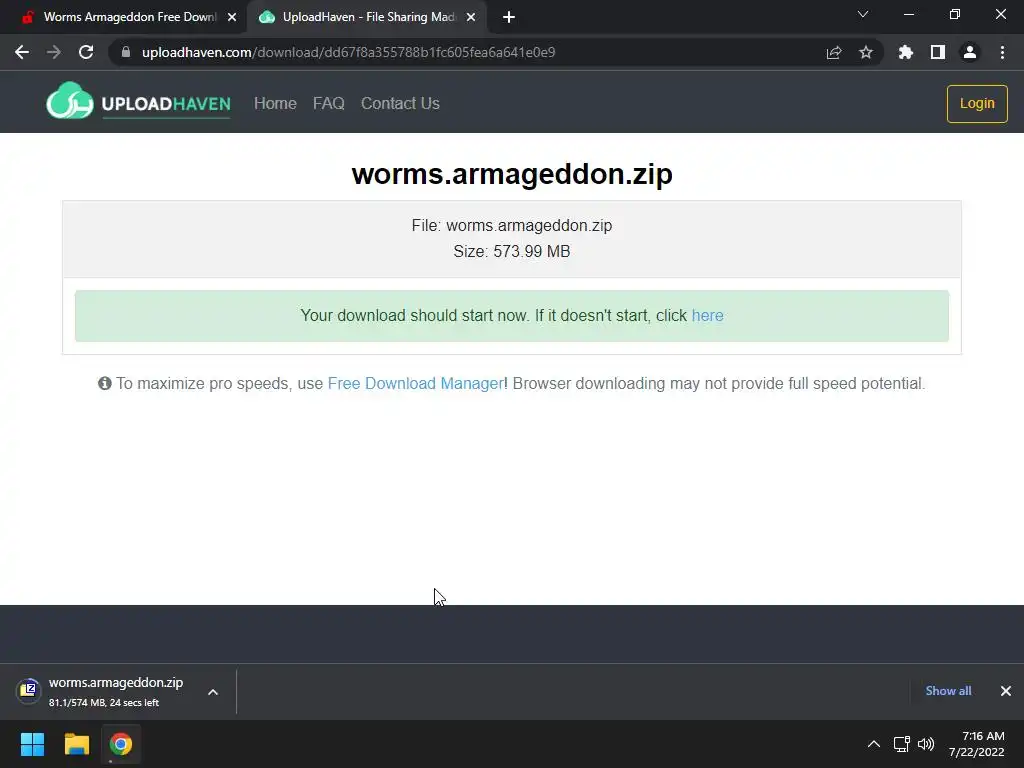Click the Login button
Viewport: 1024px width, 768px height.
[x=977, y=103]
